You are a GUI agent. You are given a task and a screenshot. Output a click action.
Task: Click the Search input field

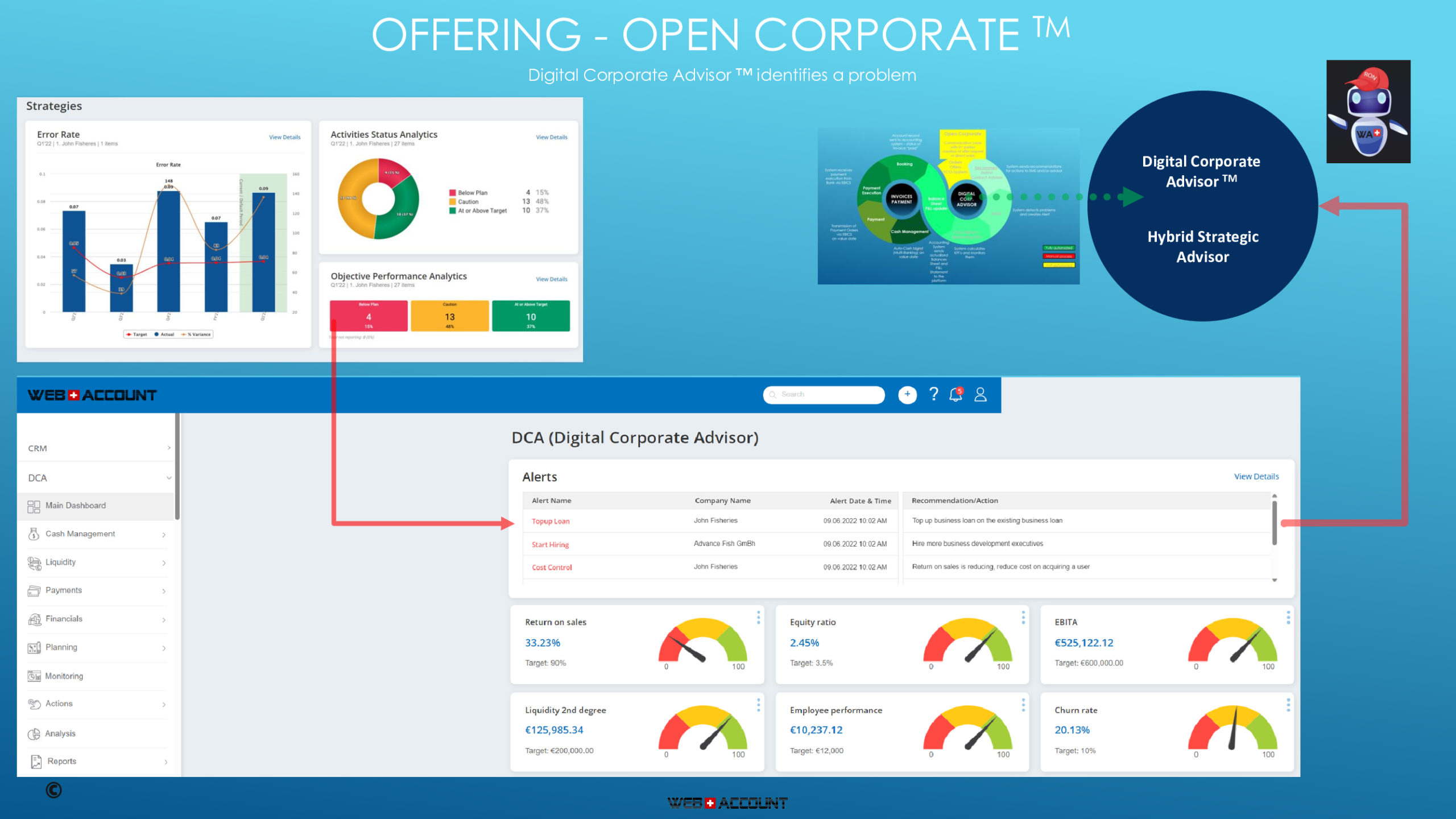coord(824,395)
